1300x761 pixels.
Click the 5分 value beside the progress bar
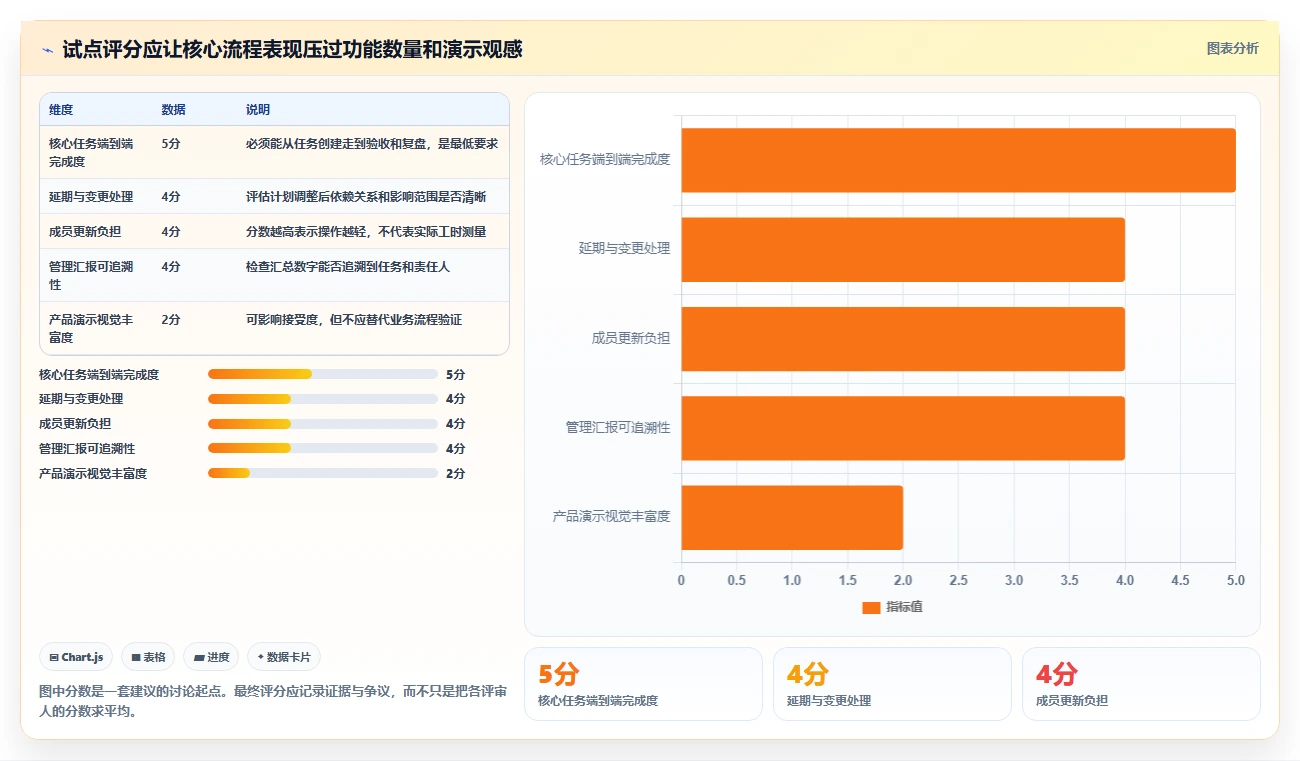tap(456, 374)
